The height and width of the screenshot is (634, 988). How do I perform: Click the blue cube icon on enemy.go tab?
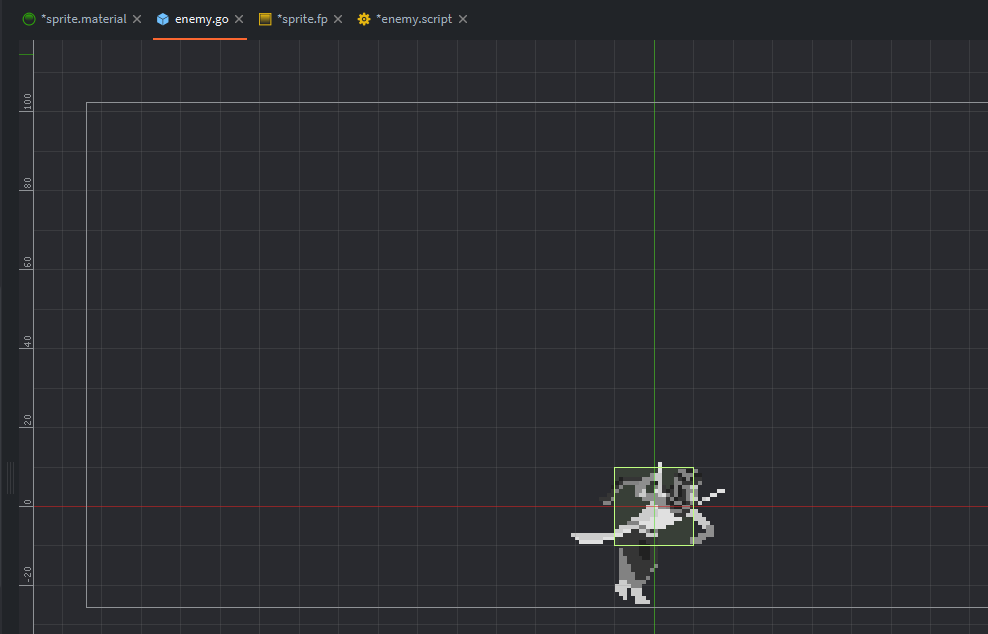tap(163, 19)
